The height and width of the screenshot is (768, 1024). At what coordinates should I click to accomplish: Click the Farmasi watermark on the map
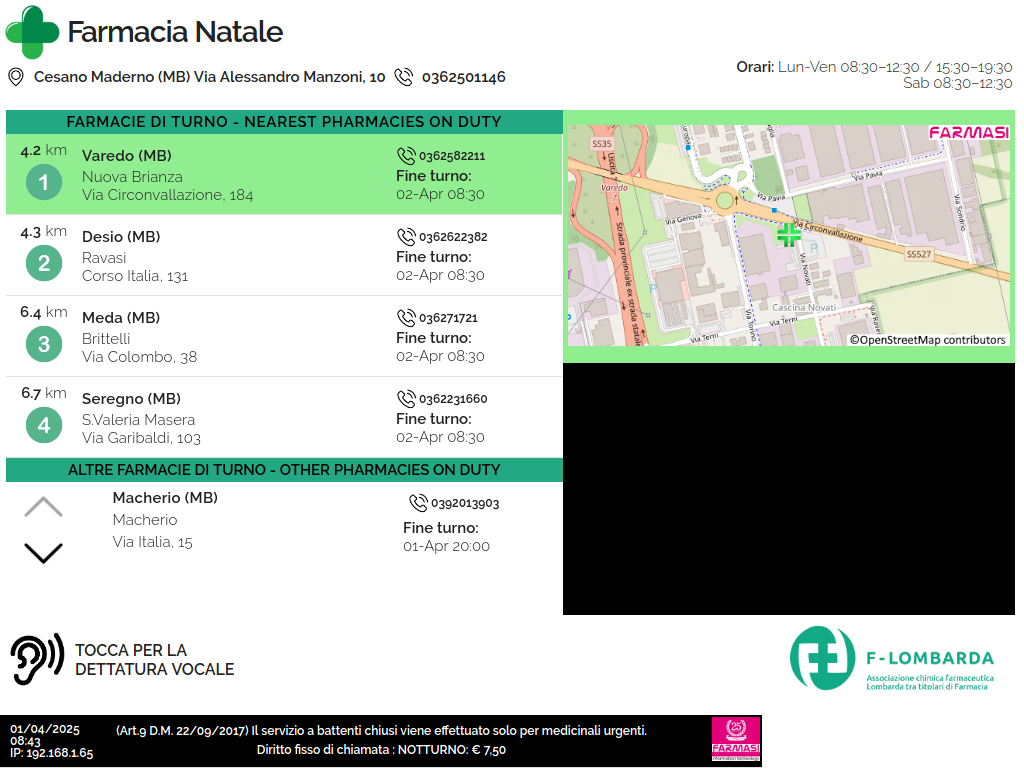tap(968, 133)
